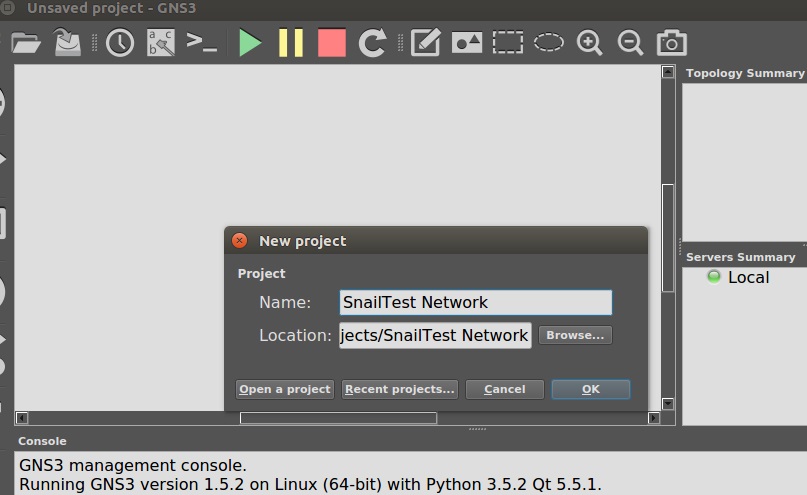Click the Servers Summary panel title

point(741,257)
